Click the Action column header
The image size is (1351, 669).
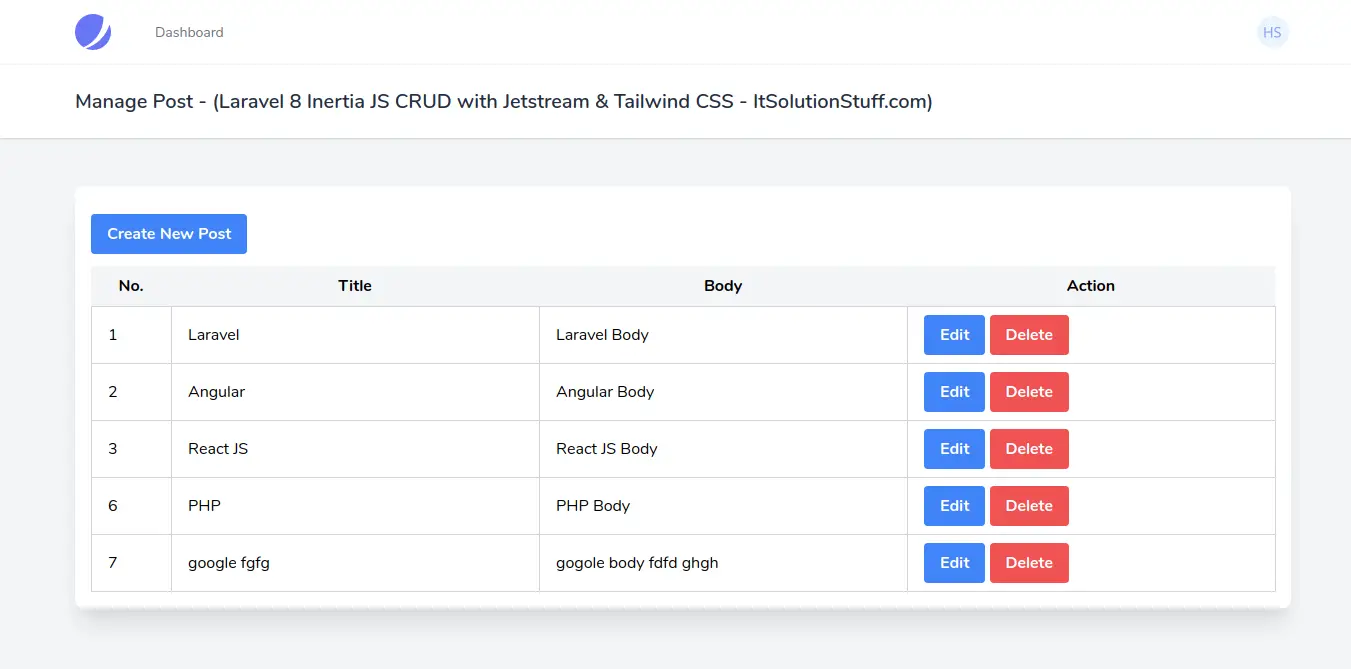(1090, 286)
